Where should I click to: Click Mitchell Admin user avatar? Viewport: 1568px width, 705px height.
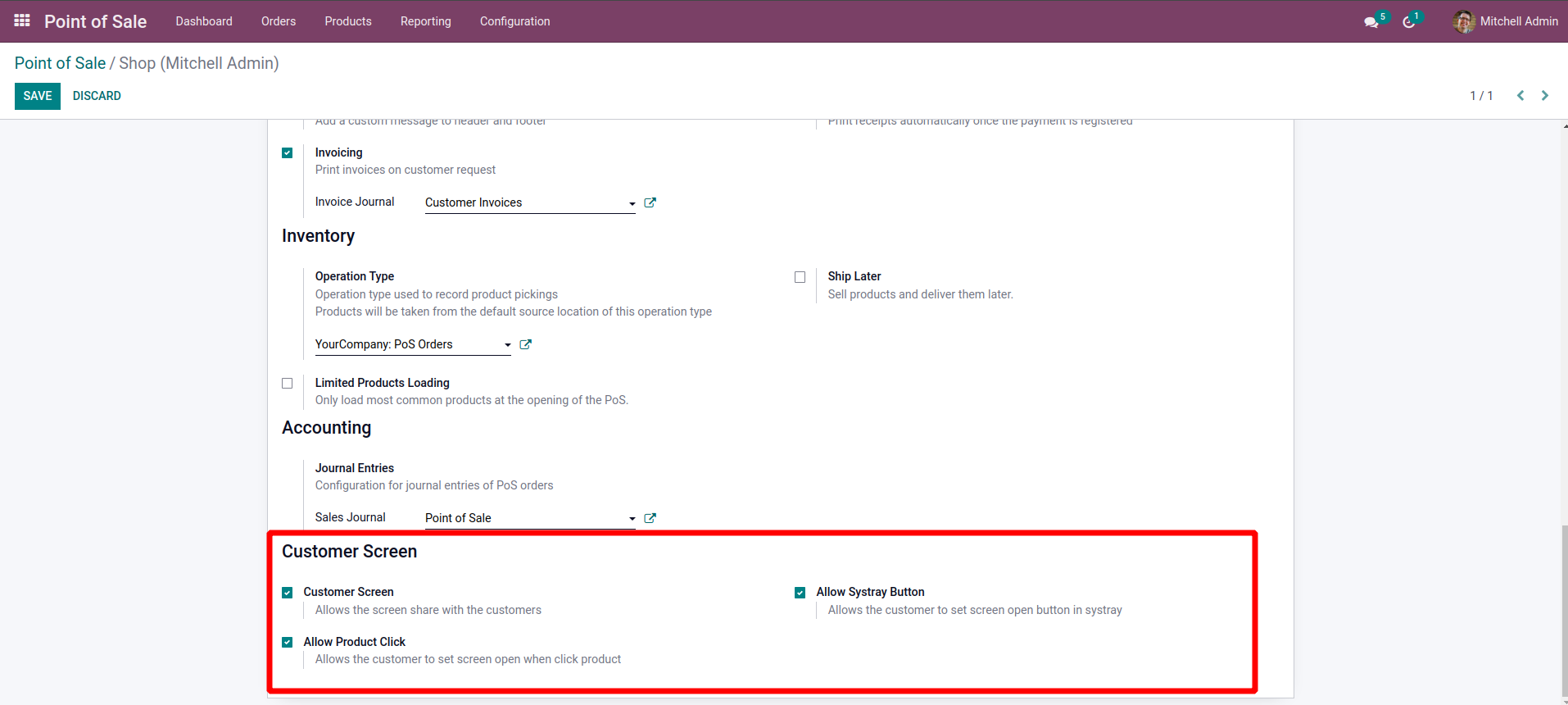click(x=1463, y=21)
